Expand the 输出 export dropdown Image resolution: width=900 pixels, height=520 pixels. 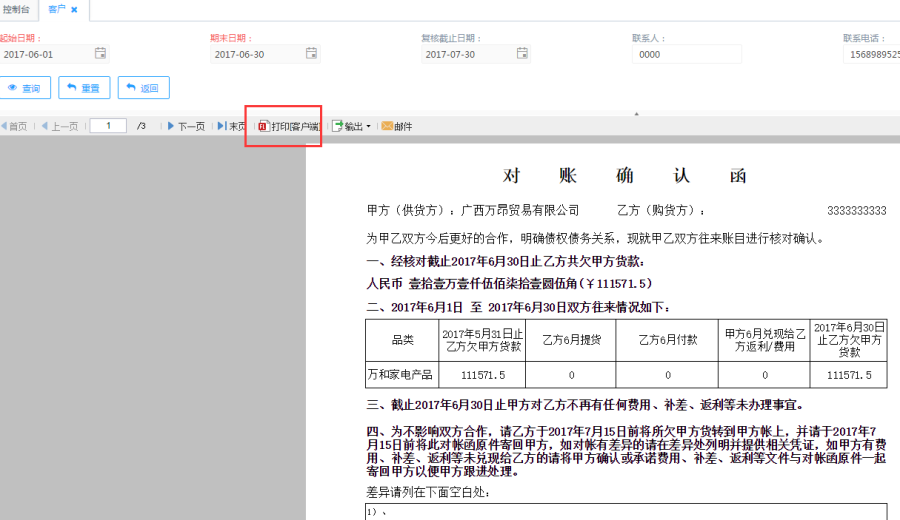click(x=352, y=126)
